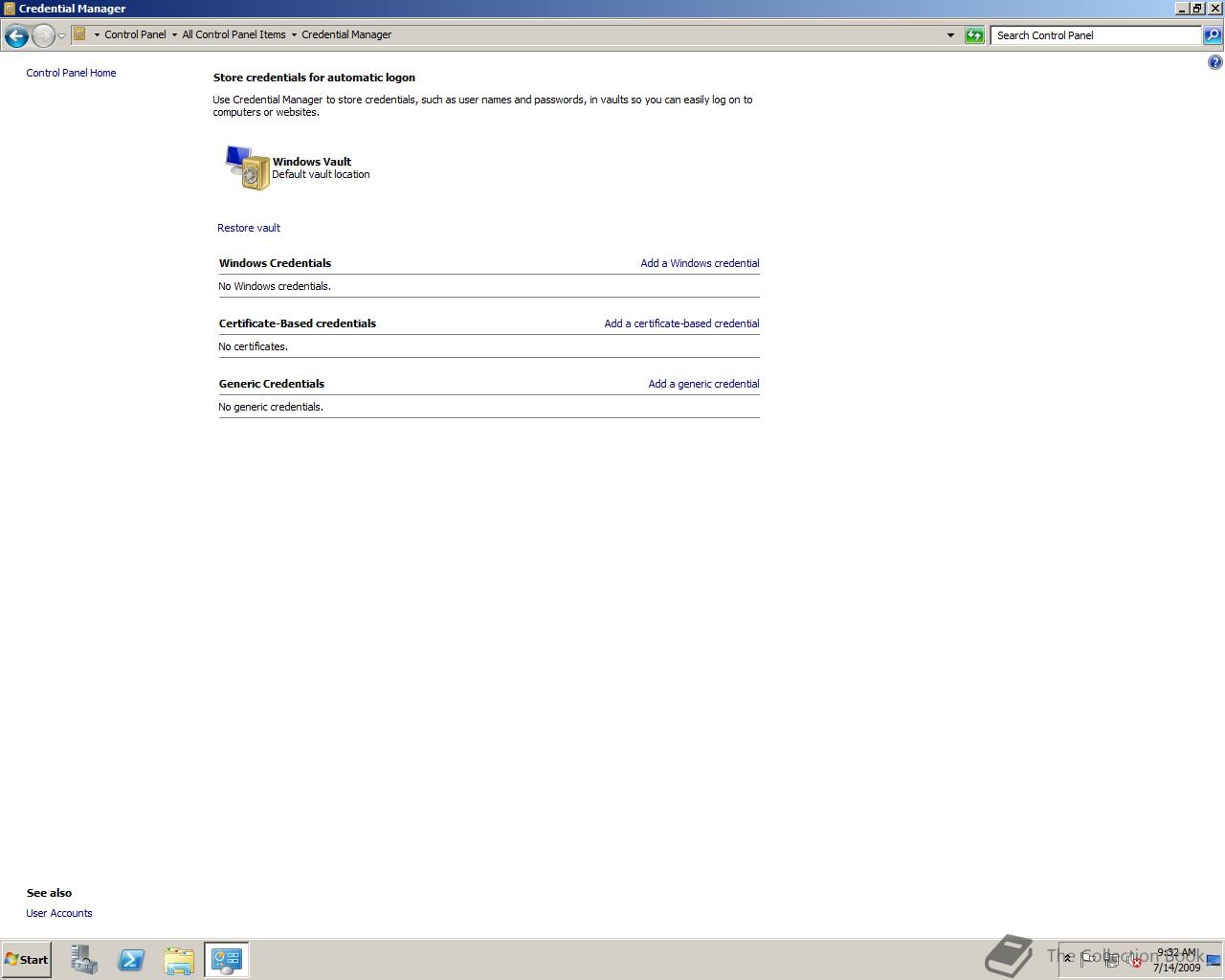Click Show desktop icon at taskbar end
This screenshot has width=1225, height=980.
point(1214,961)
